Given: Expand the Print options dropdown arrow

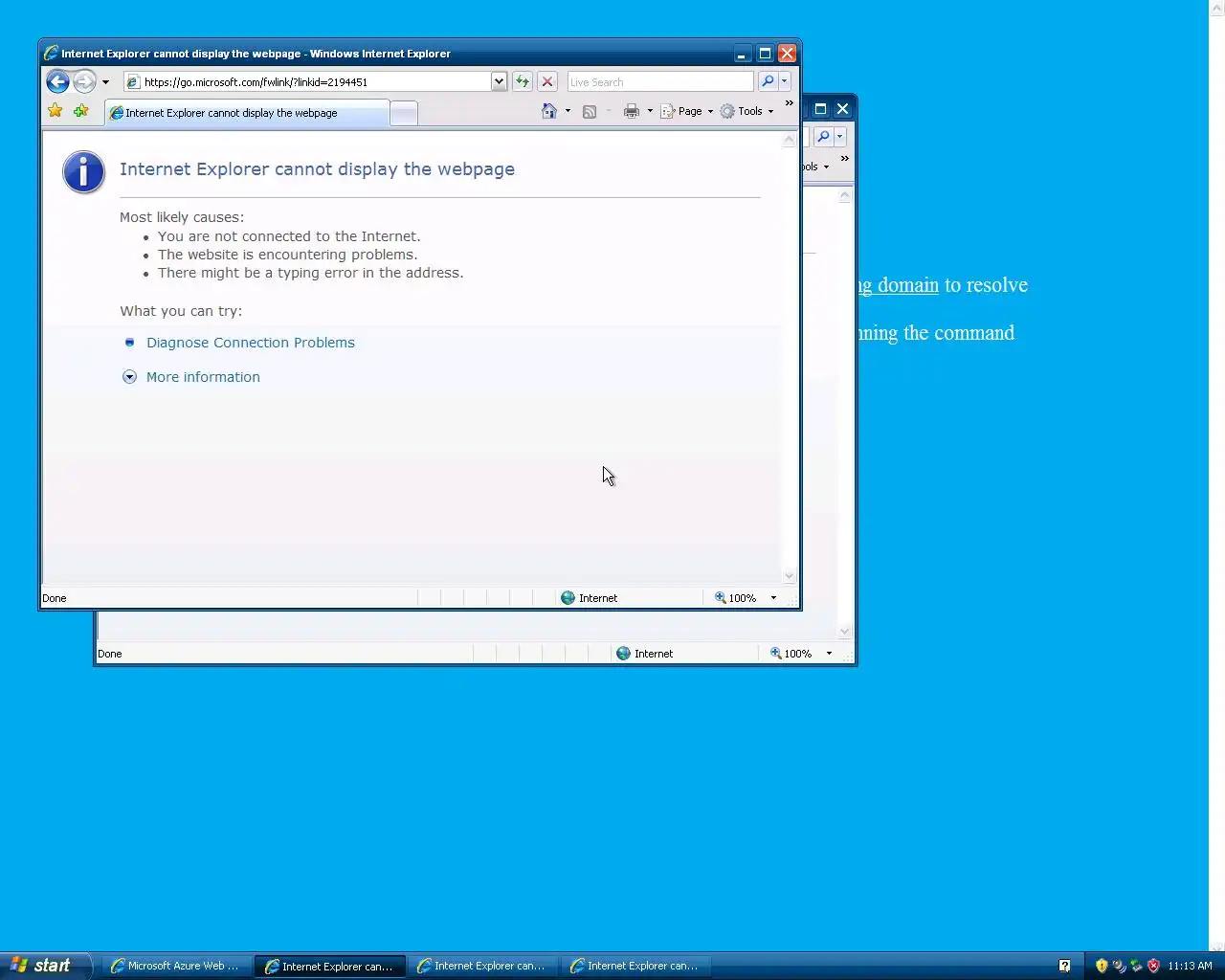Looking at the screenshot, I should [650, 111].
